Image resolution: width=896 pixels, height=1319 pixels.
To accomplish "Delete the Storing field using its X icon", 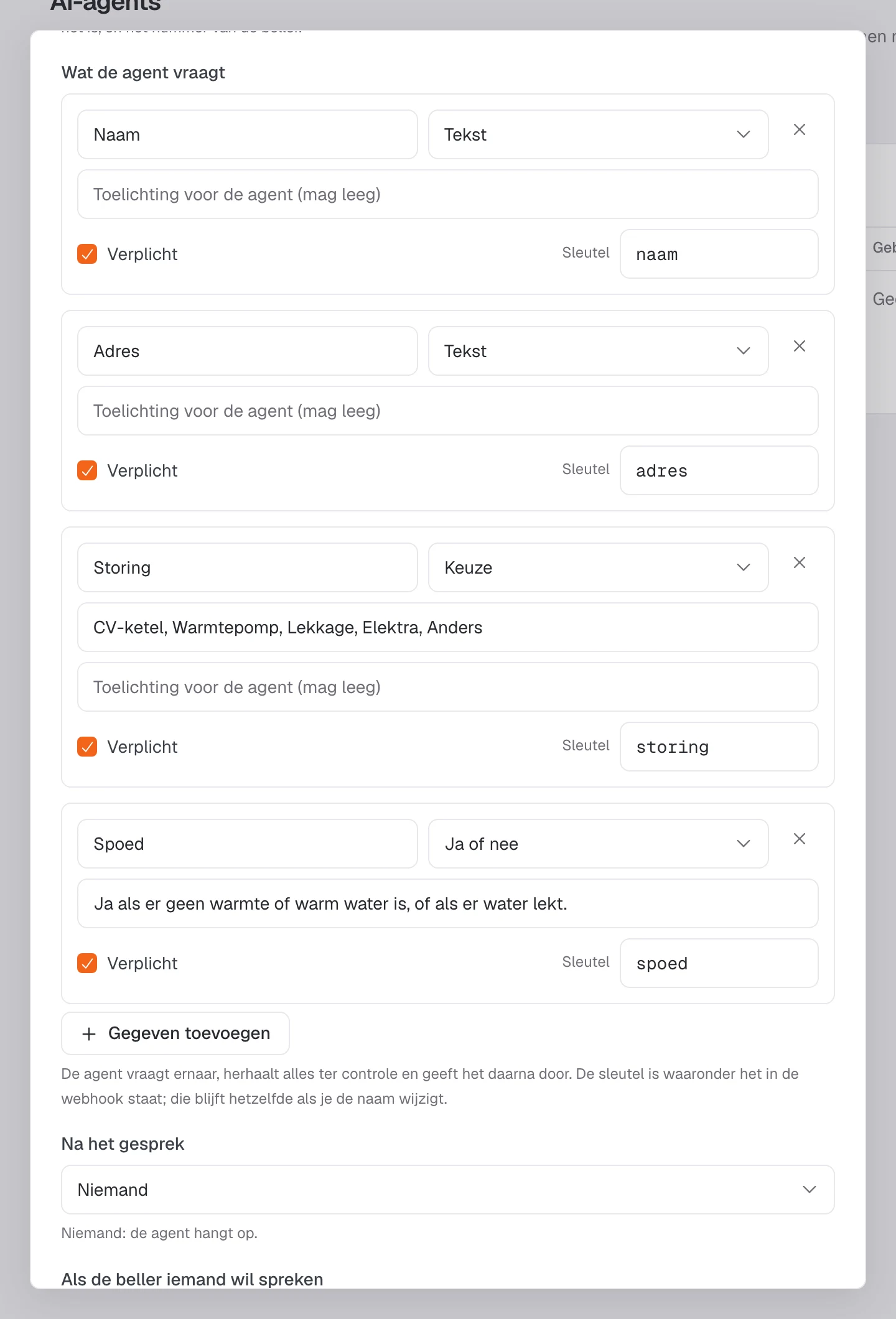I will click(800, 562).
